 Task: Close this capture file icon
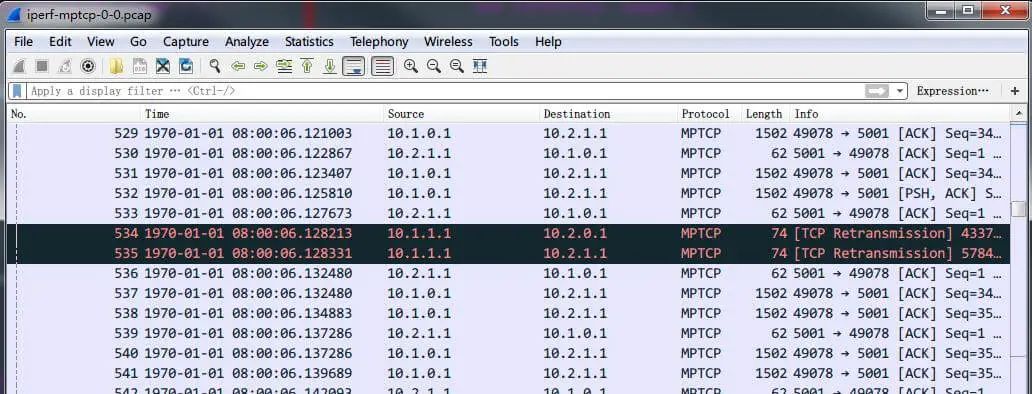(163, 66)
